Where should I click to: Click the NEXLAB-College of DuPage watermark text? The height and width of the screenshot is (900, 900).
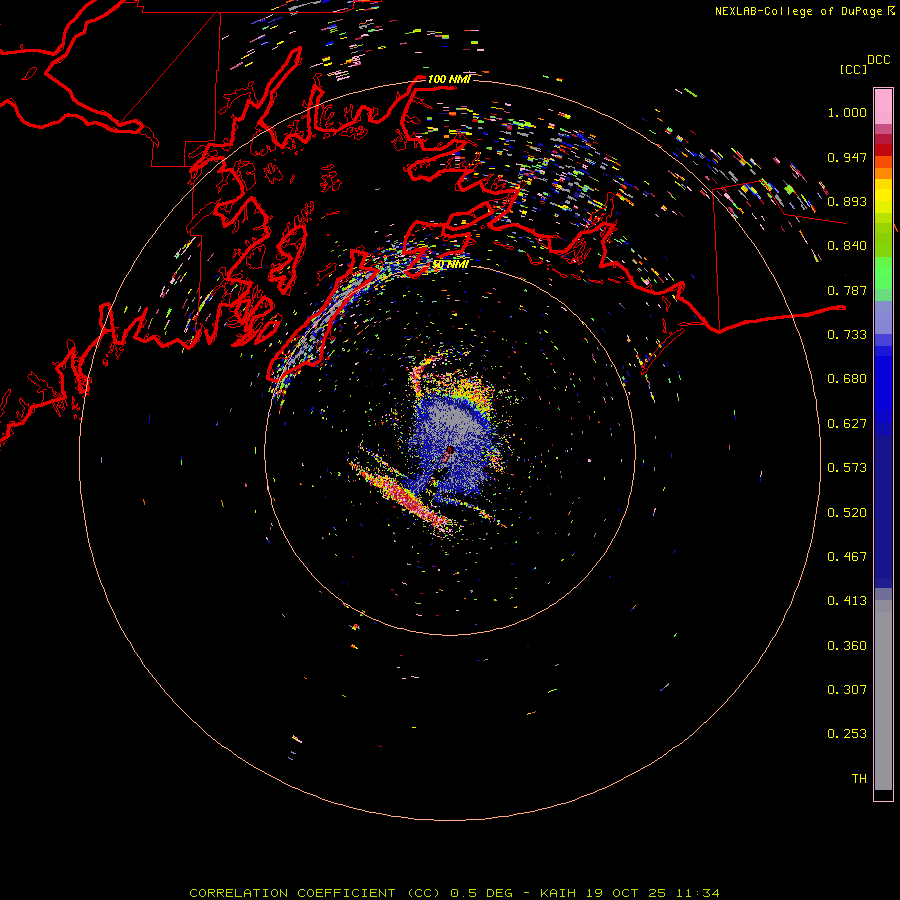805,11
